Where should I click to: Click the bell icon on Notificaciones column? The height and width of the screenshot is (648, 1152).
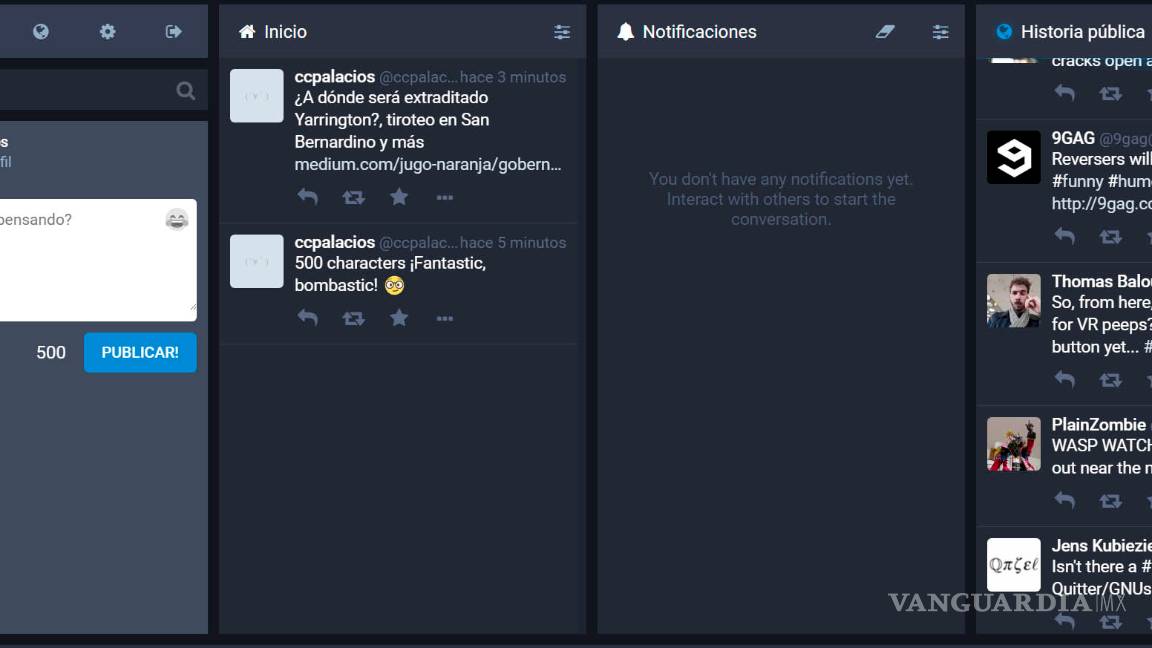pos(624,31)
